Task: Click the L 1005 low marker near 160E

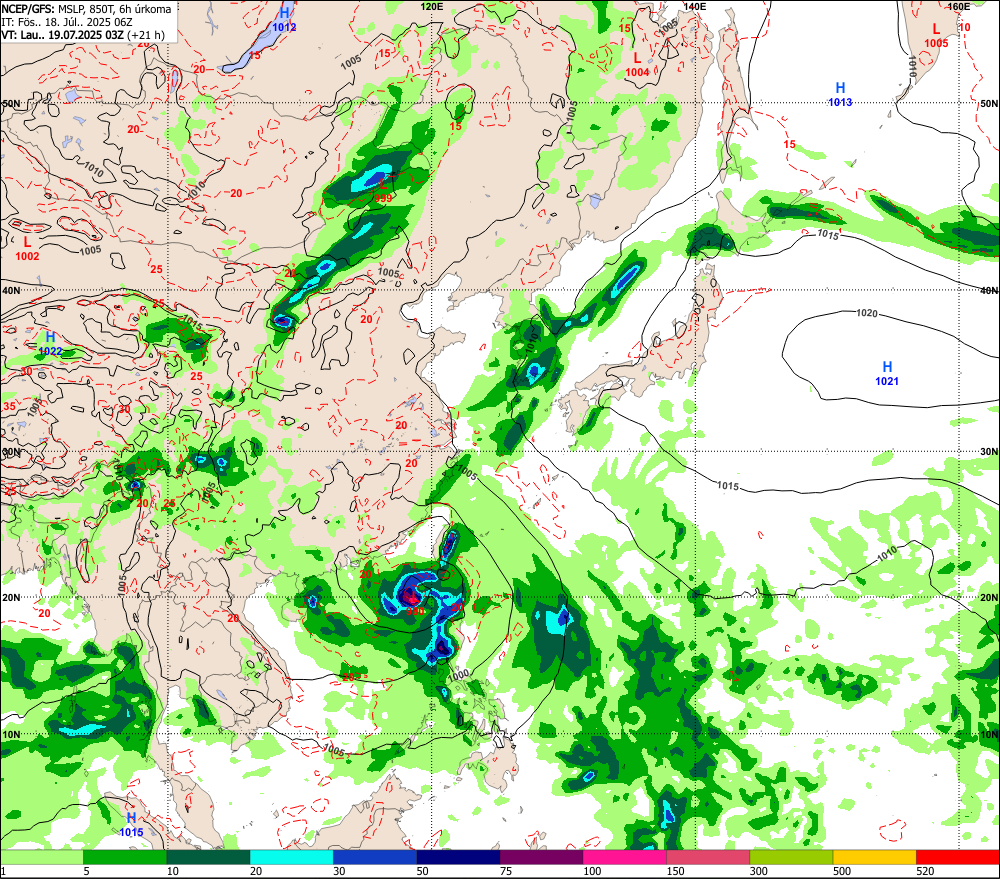Action: tap(936, 36)
